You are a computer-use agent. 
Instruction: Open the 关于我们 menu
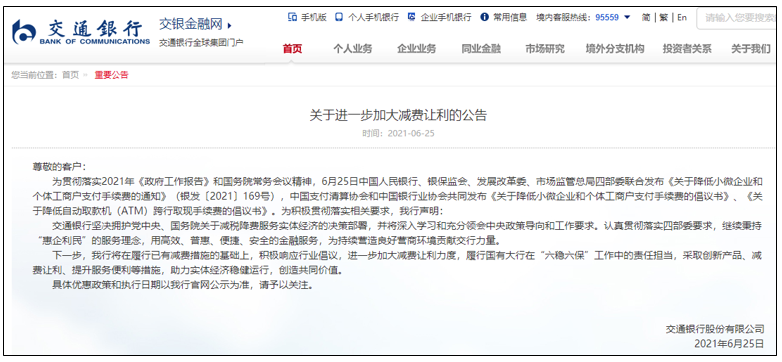(x=751, y=49)
